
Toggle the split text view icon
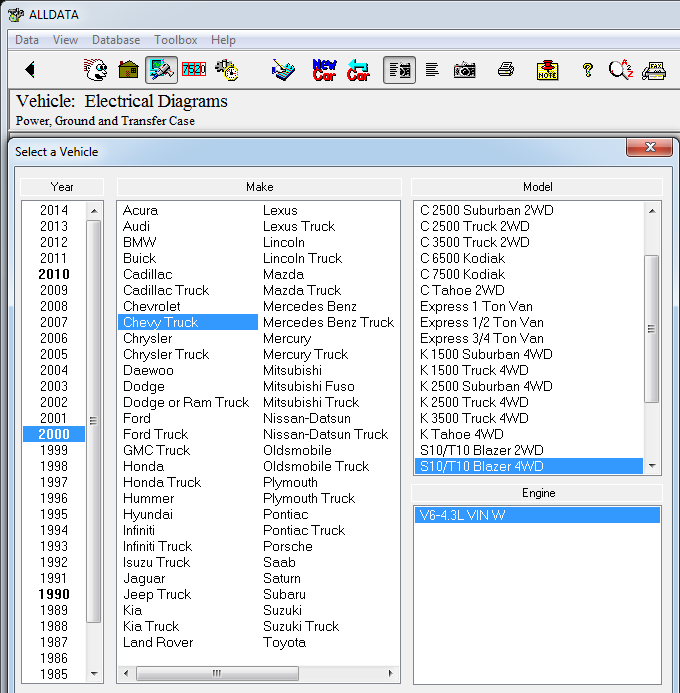click(x=399, y=70)
